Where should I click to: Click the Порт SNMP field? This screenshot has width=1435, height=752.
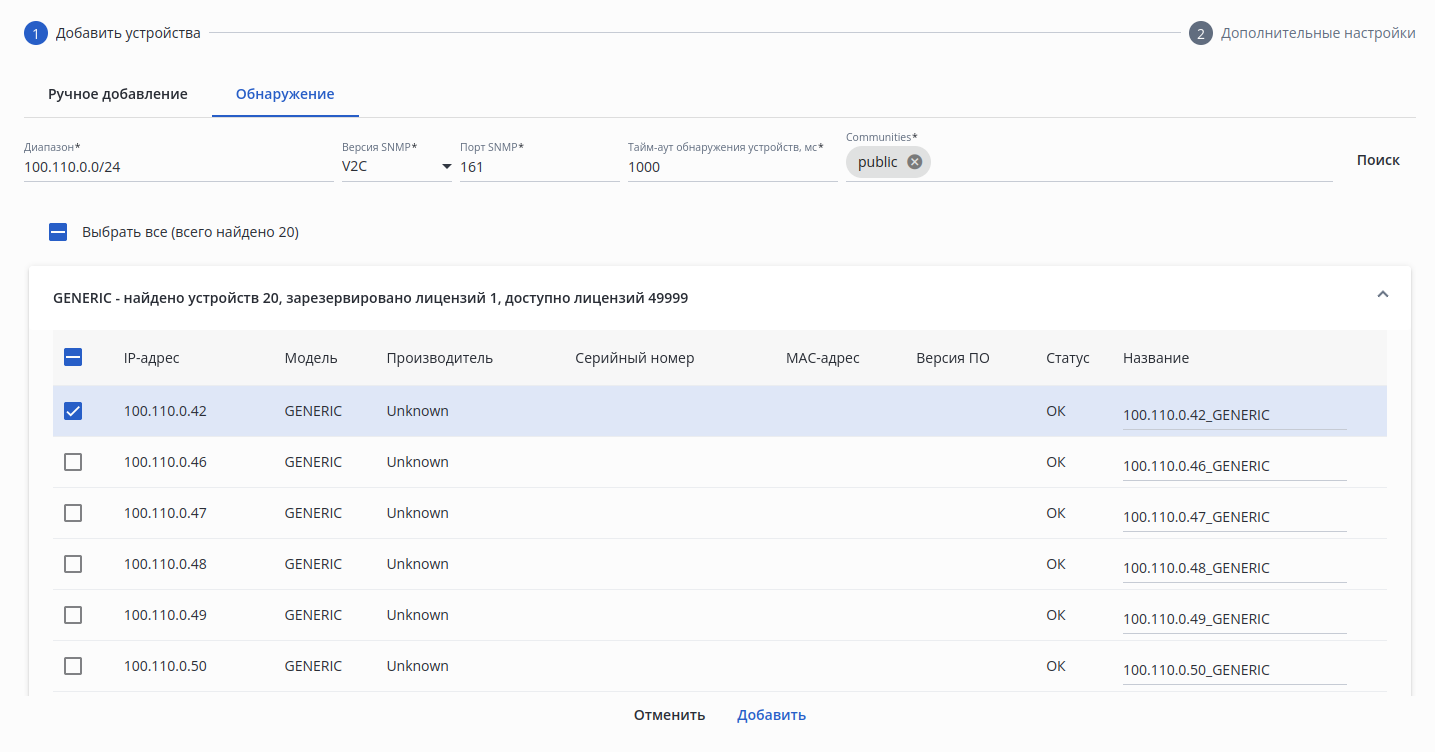pos(539,167)
